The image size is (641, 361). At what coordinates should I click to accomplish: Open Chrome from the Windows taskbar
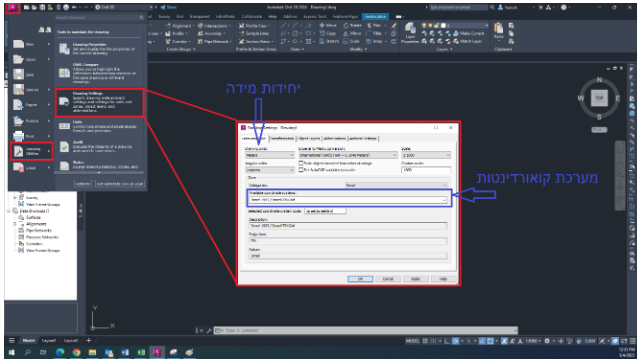point(76,352)
